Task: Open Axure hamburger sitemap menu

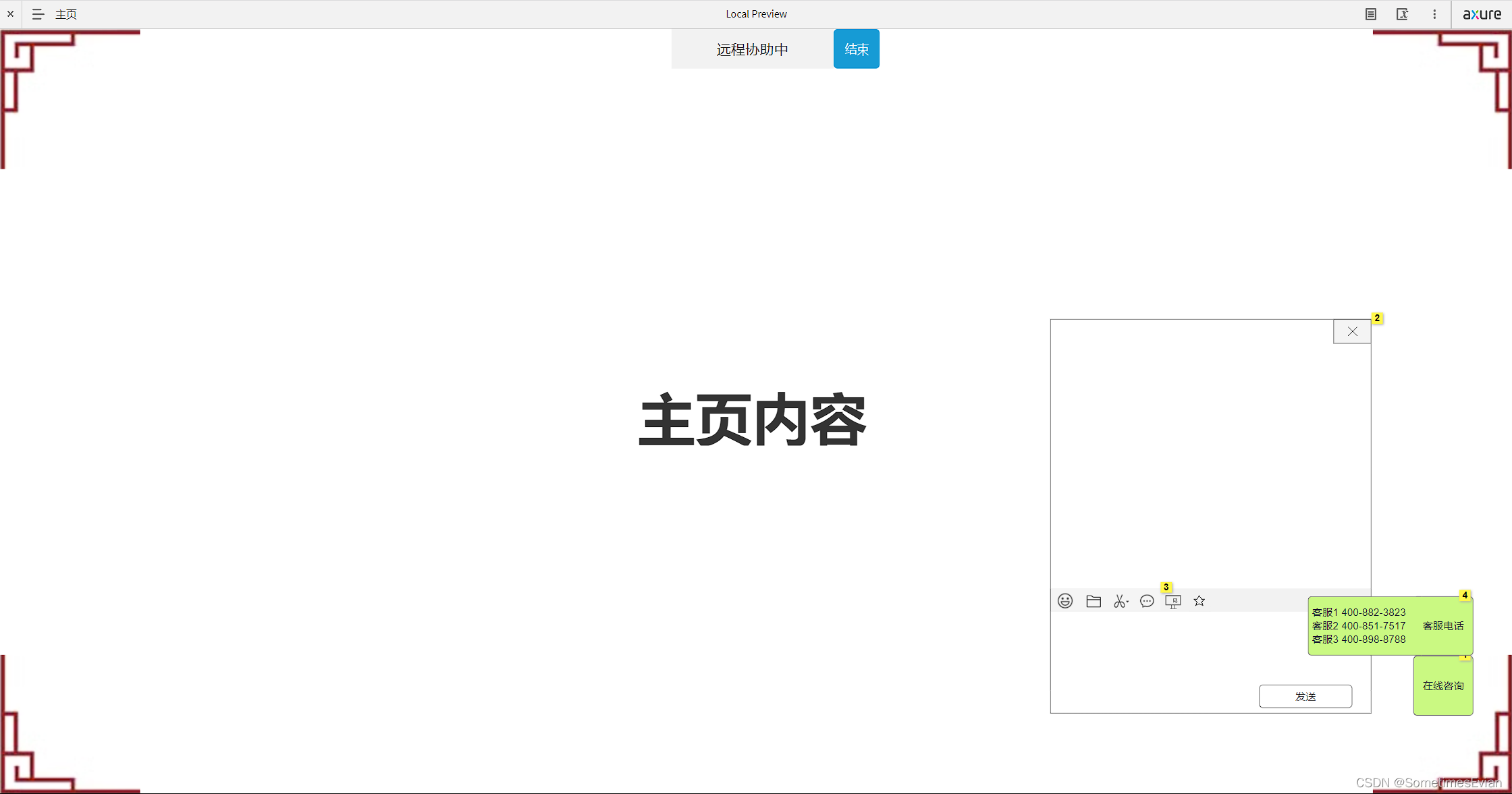Action: click(38, 14)
